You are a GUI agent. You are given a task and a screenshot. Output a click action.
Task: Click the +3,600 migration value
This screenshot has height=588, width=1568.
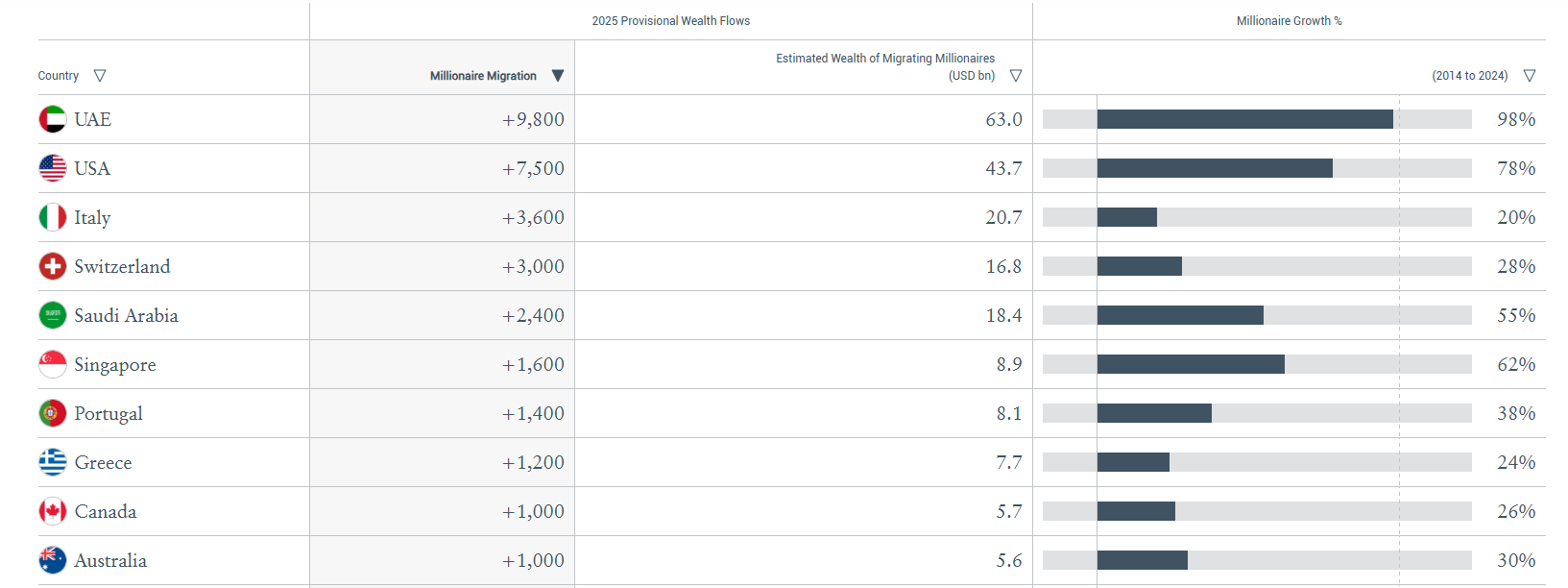[x=533, y=217]
